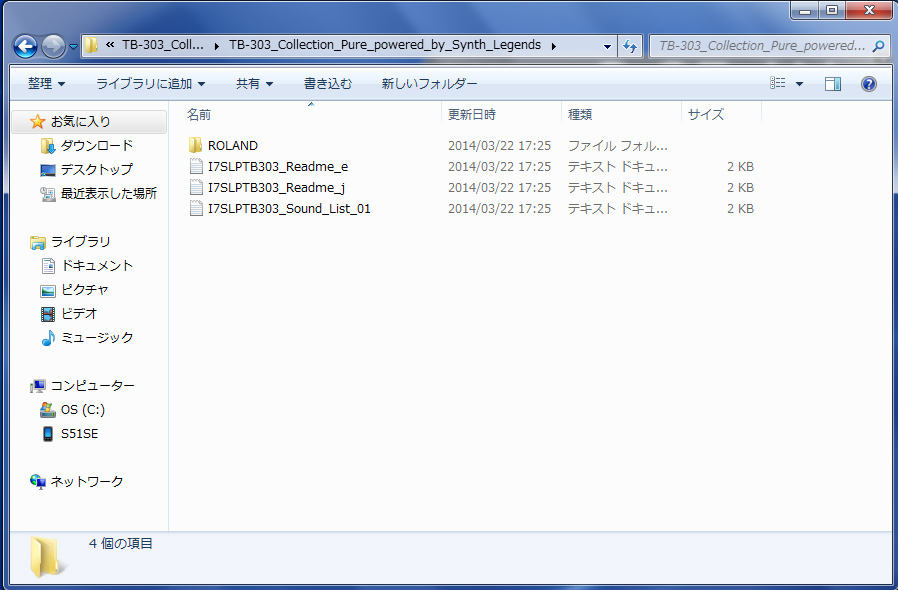
Task: Open ダウンロード in favorites
Action: click(97, 145)
